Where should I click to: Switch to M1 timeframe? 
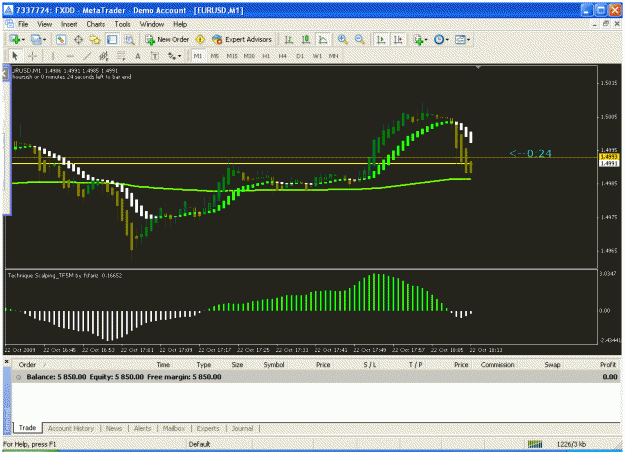198,56
